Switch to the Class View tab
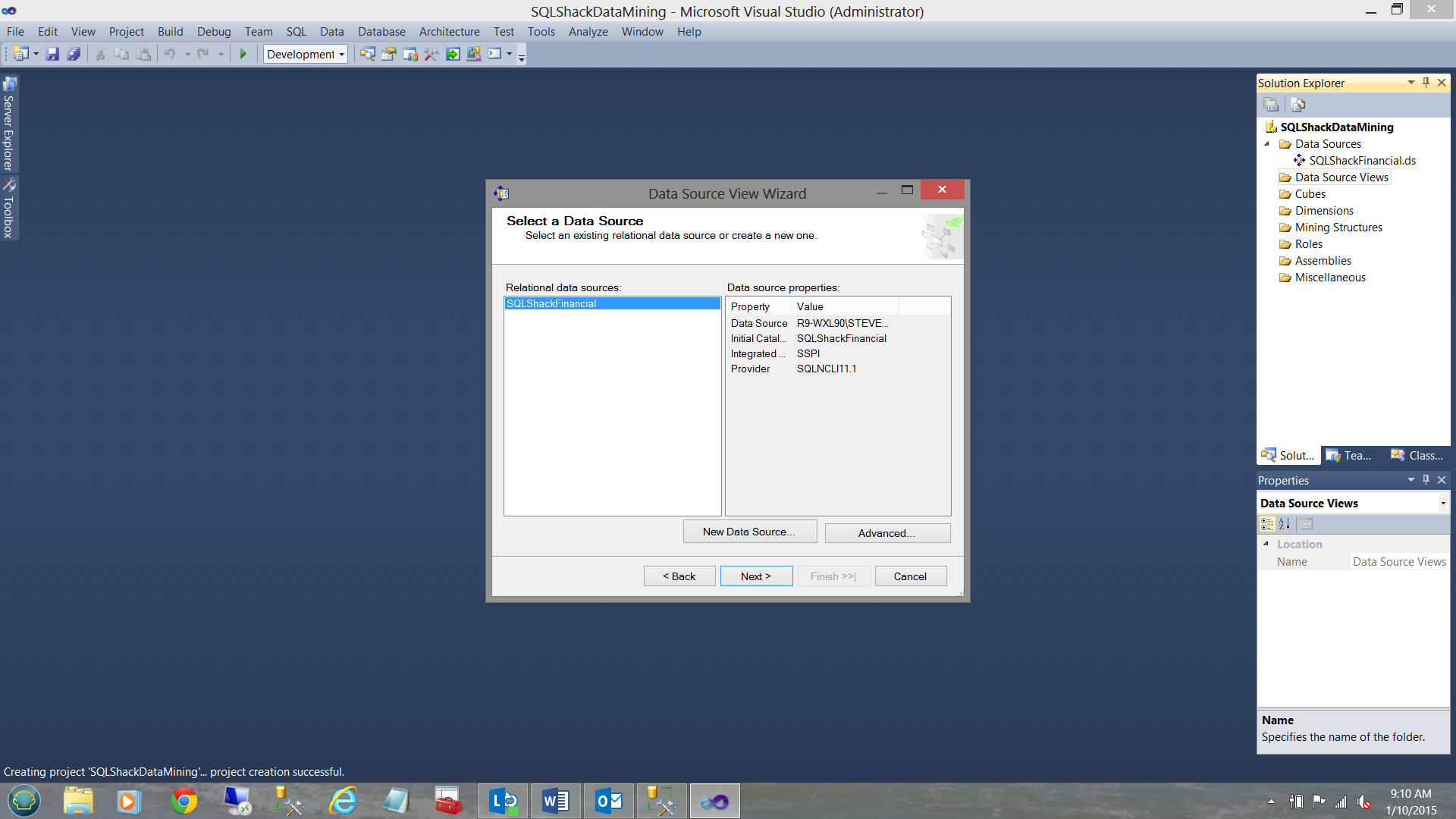1456x819 pixels. click(1417, 455)
